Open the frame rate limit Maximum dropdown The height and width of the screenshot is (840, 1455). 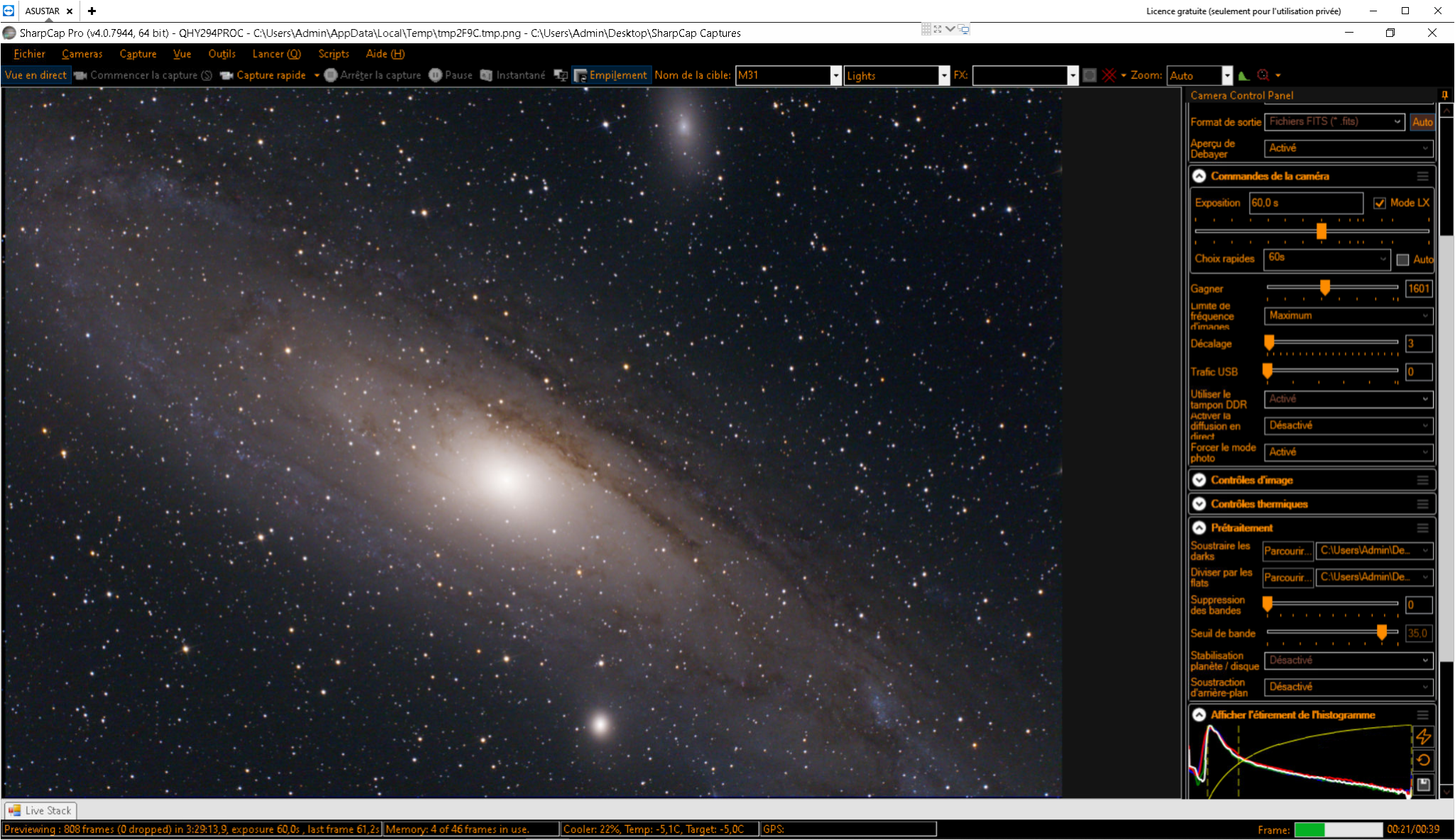click(x=1348, y=315)
